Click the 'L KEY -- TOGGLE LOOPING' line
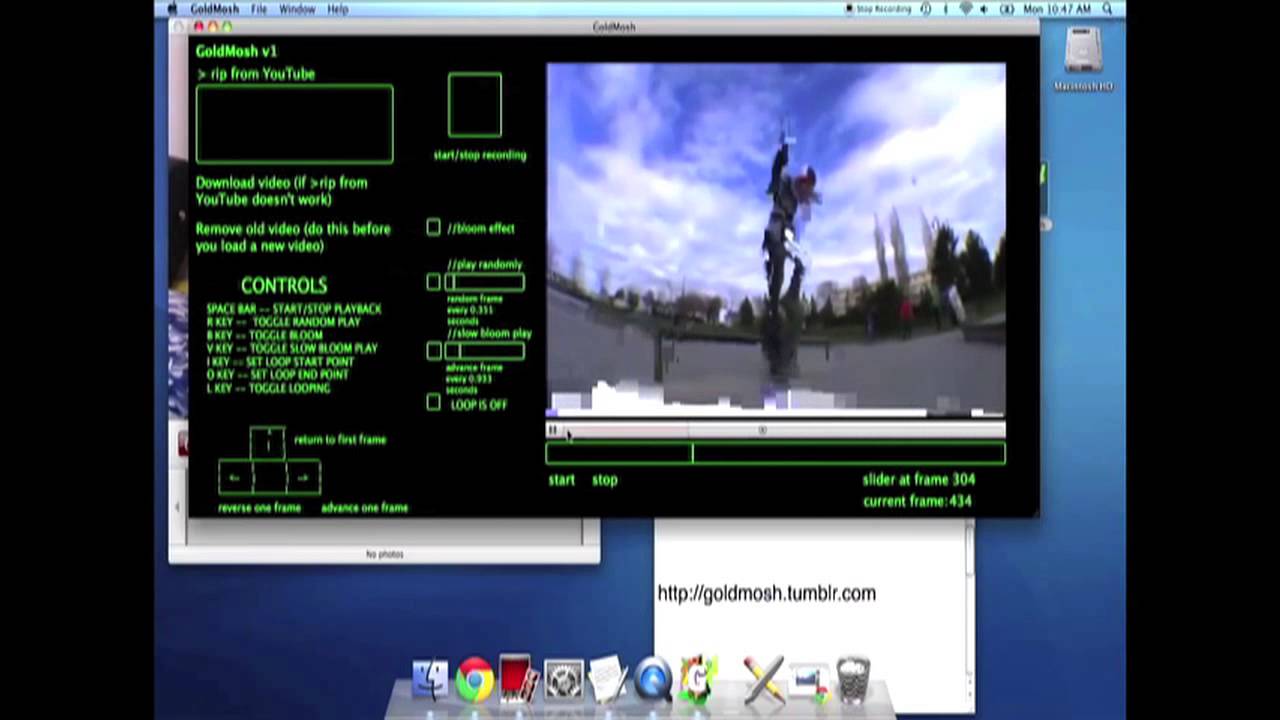The height and width of the screenshot is (720, 1280). pyautogui.click(x=268, y=388)
